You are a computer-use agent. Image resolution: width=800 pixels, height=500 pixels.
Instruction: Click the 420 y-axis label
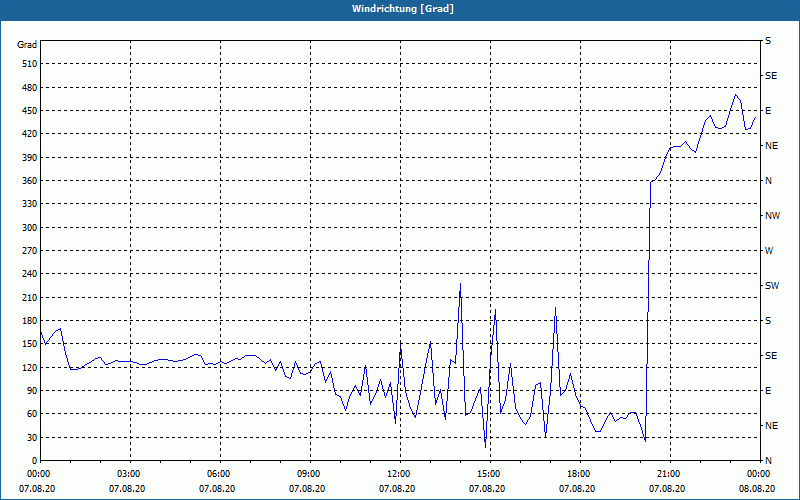pyautogui.click(x=30, y=134)
